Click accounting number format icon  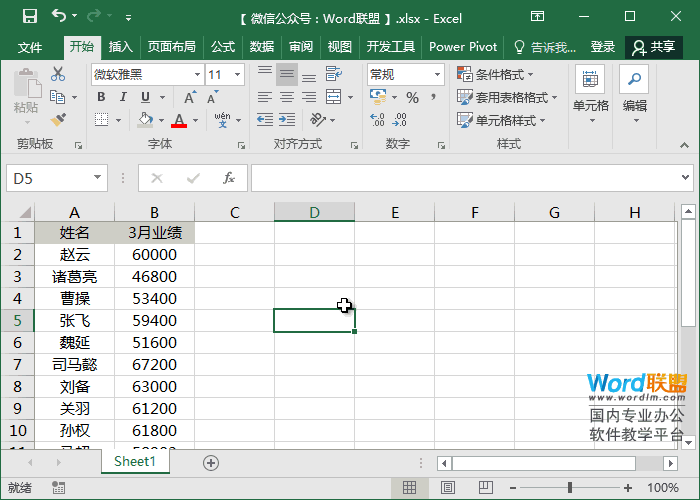[x=378, y=97]
